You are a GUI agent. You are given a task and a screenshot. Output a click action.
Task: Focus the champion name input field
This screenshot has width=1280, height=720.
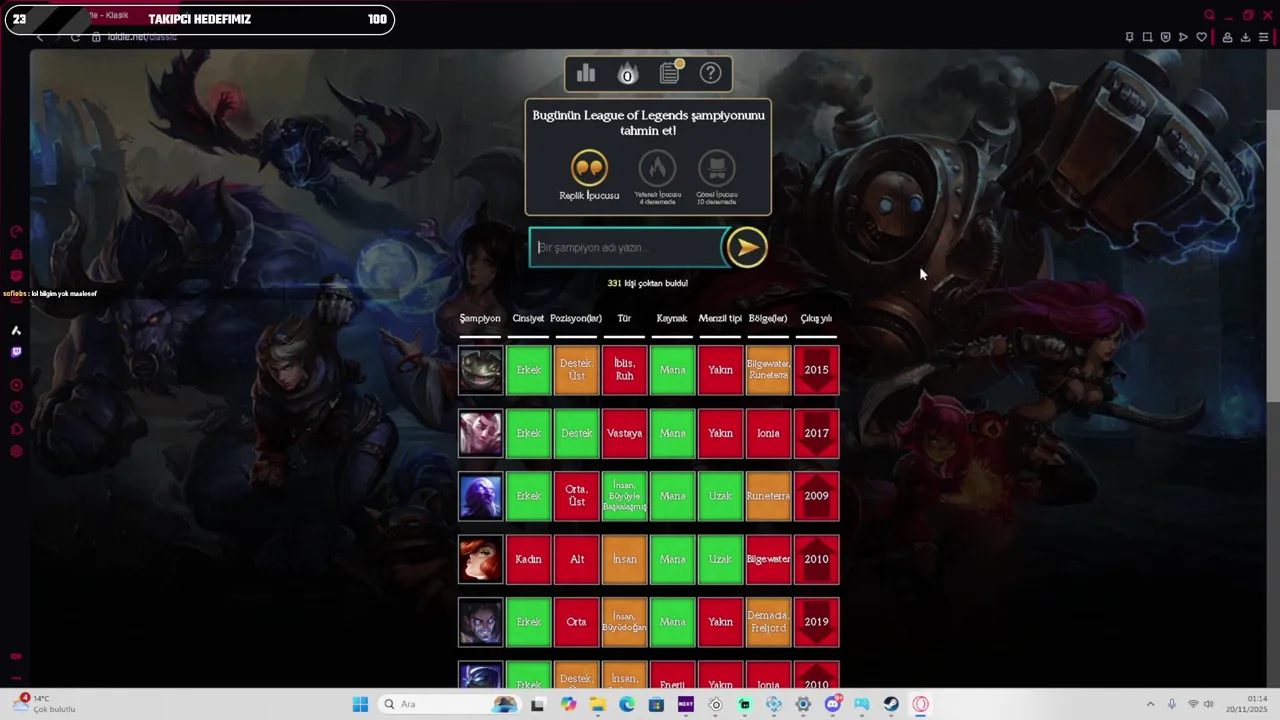[x=628, y=248]
